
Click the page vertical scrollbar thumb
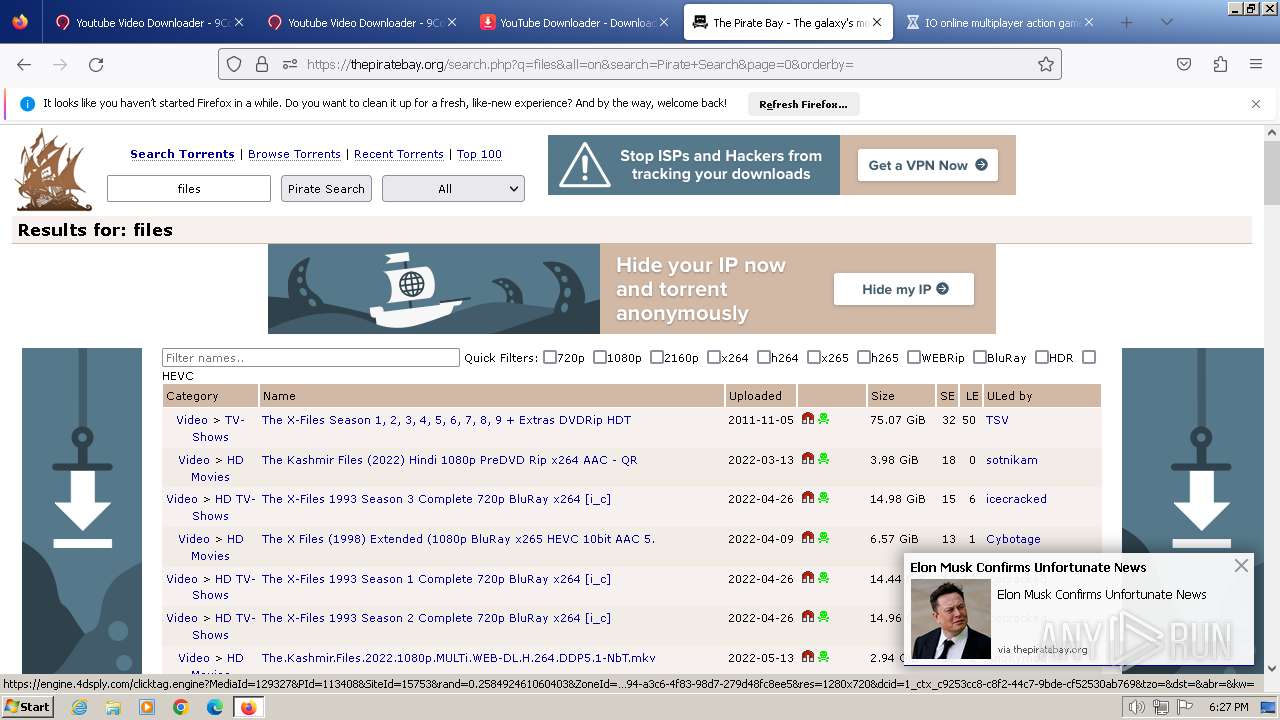point(1272,172)
